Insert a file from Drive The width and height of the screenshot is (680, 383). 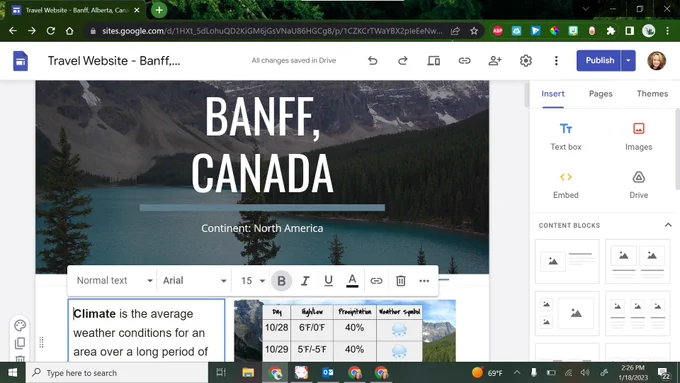pos(638,185)
